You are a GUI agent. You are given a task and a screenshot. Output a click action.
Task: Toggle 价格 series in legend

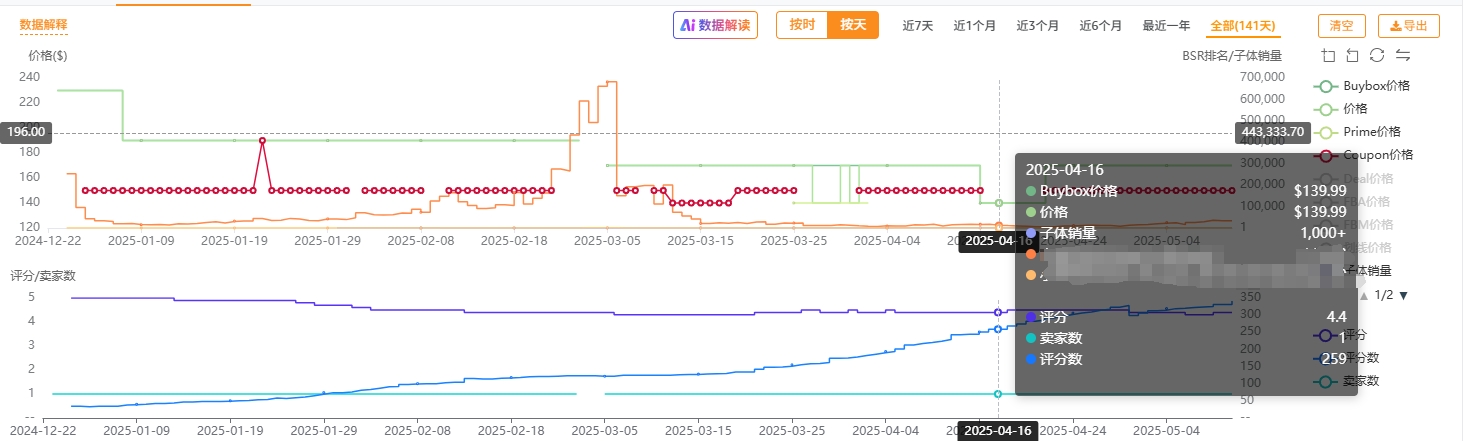pyautogui.click(x=1340, y=109)
